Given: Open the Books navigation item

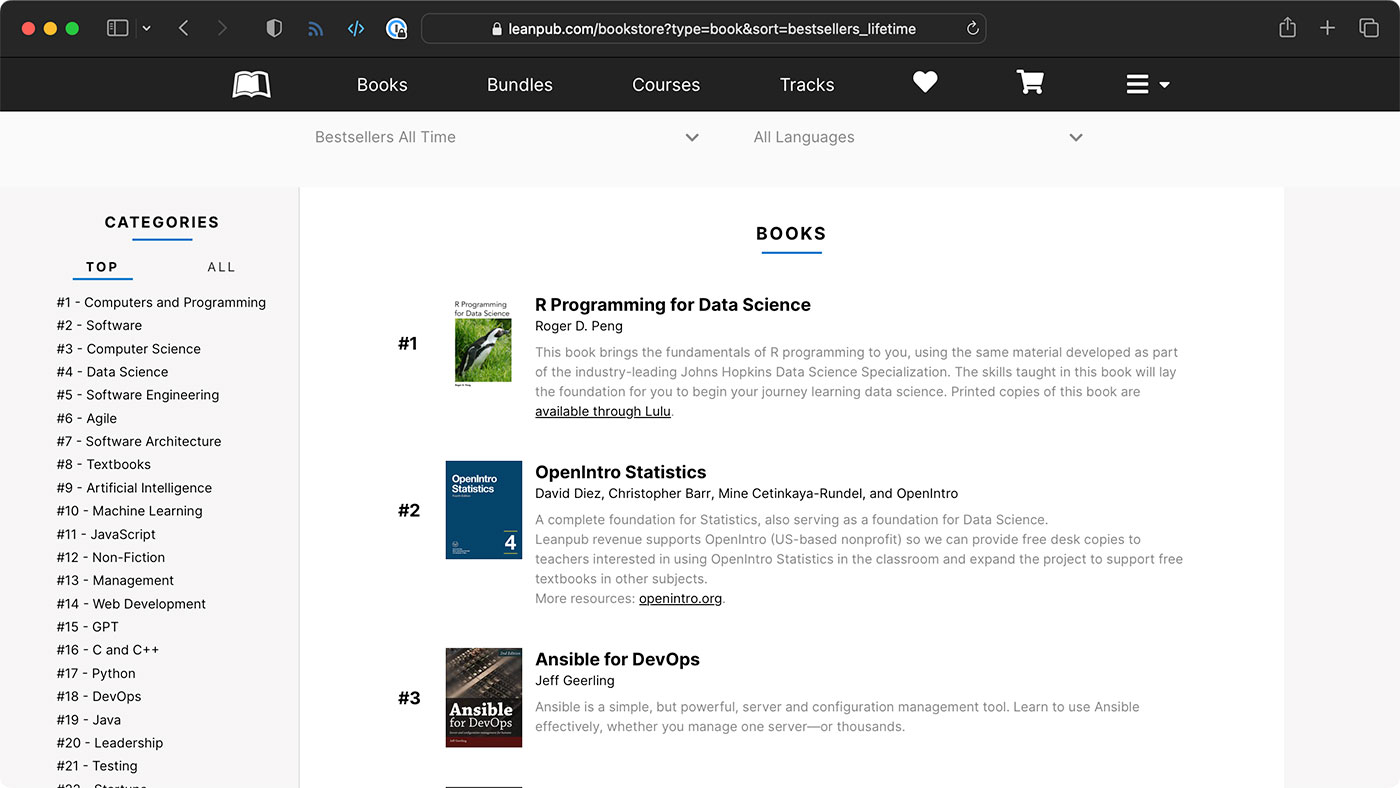Looking at the screenshot, I should [x=382, y=85].
